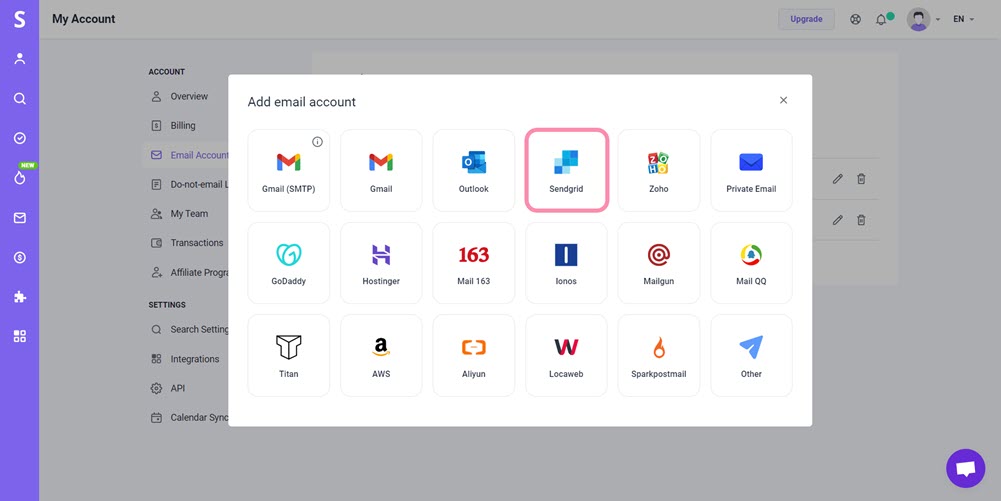Select the Private Email provider card
This screenshot has width=1001, height=501.
click(751, 170)
